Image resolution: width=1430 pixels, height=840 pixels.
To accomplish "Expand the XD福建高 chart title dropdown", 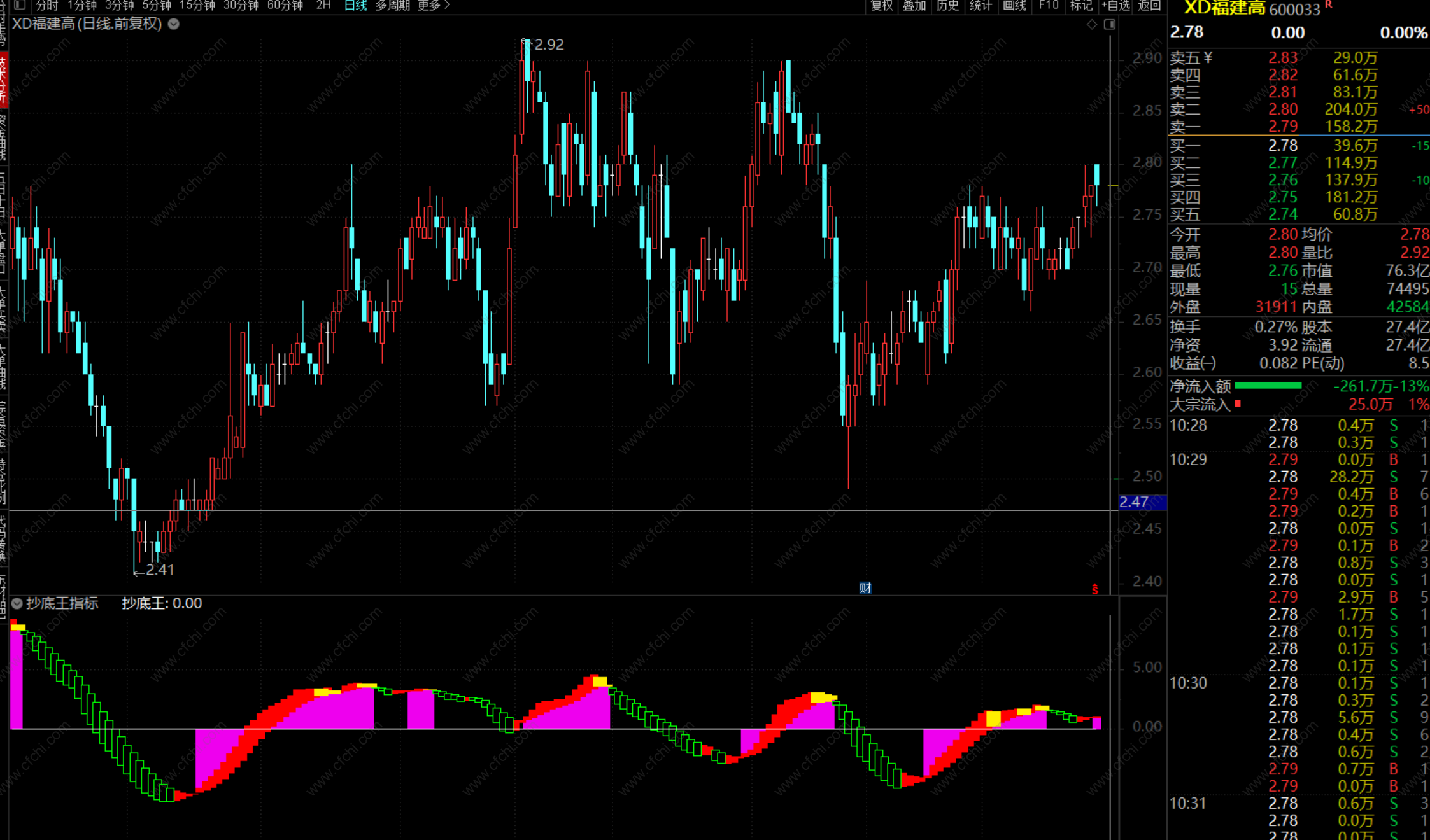I will click(x=174, y=24).
